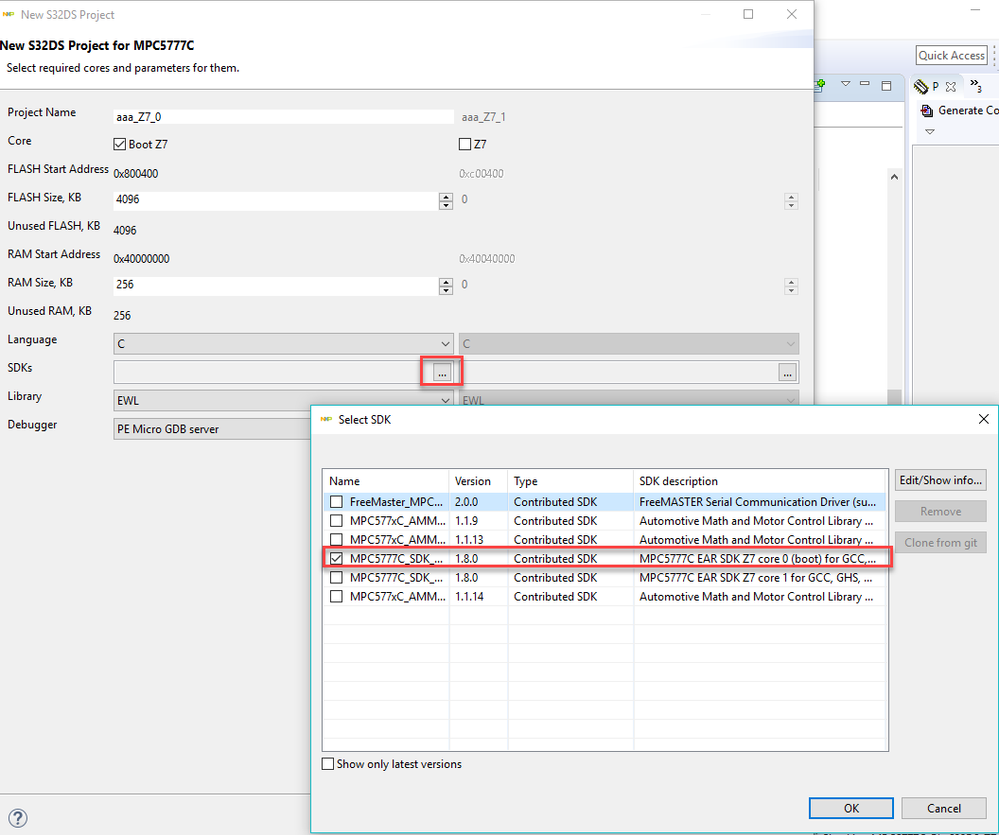
Task: Click Quick Access field
Action: pyautogui.click(x=952, y=55)
